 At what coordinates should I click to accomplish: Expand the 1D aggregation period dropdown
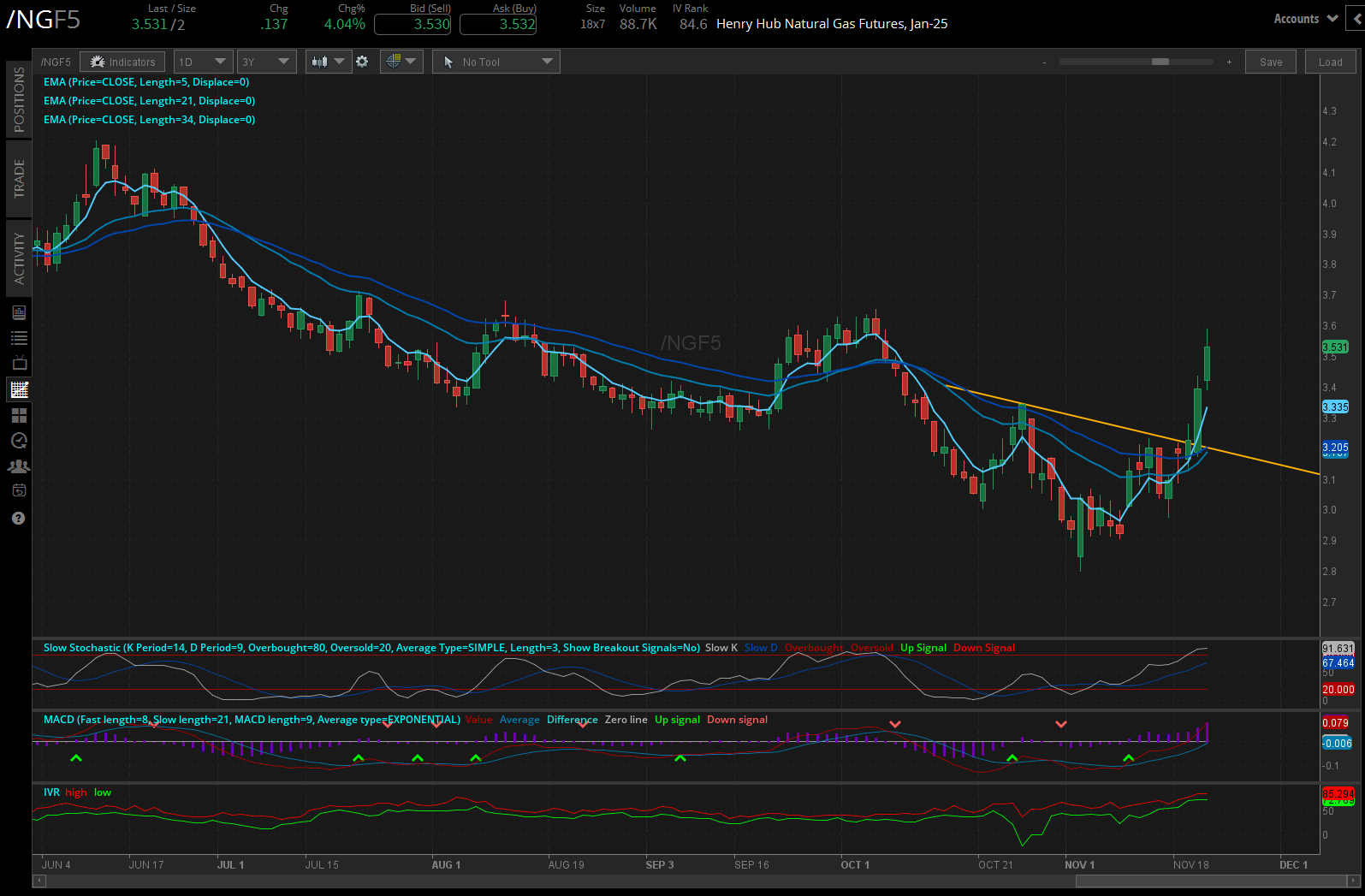tap(202, 62)
